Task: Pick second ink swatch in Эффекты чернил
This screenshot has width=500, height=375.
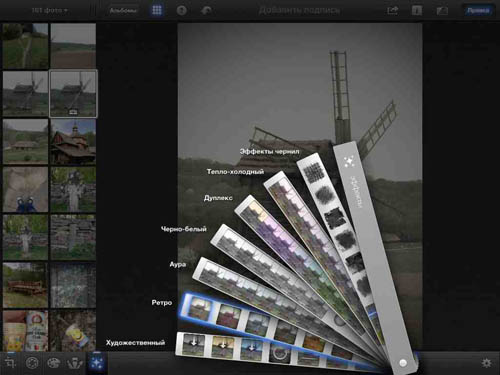Action: (324, 194)
